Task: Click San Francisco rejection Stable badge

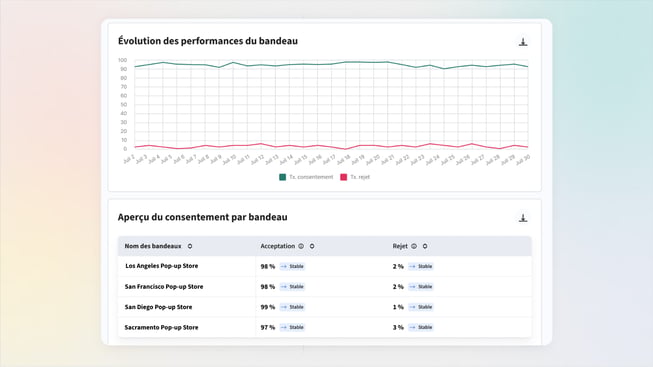Action: 421,287
